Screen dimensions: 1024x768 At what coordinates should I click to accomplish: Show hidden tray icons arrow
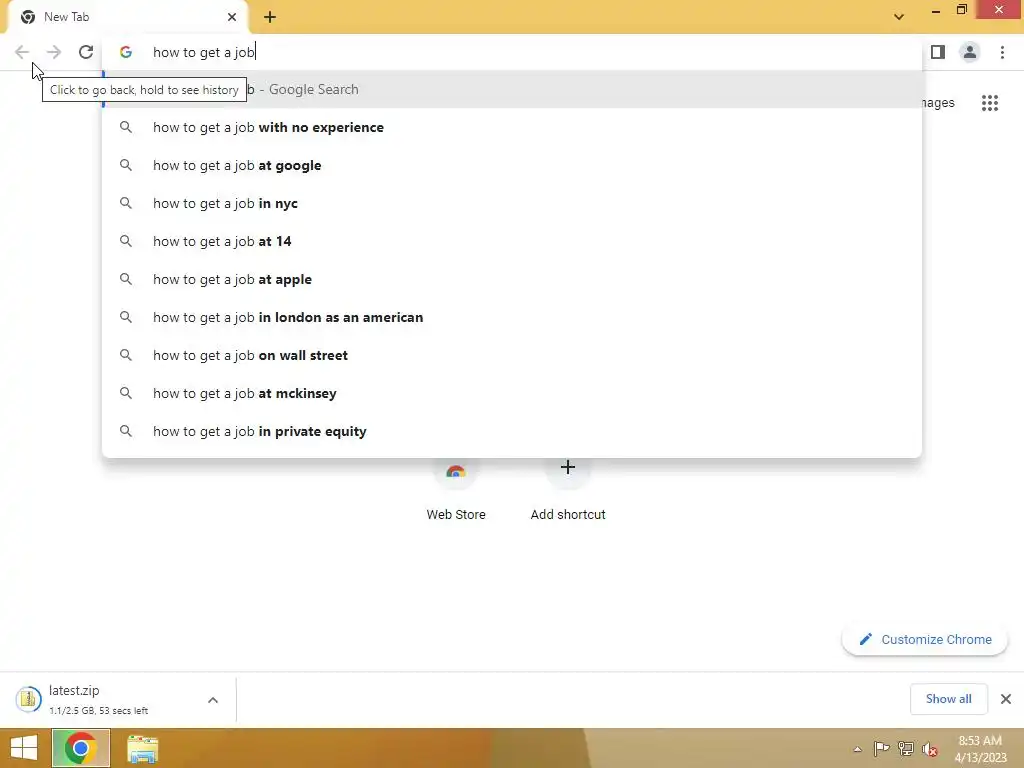[857, 749]
